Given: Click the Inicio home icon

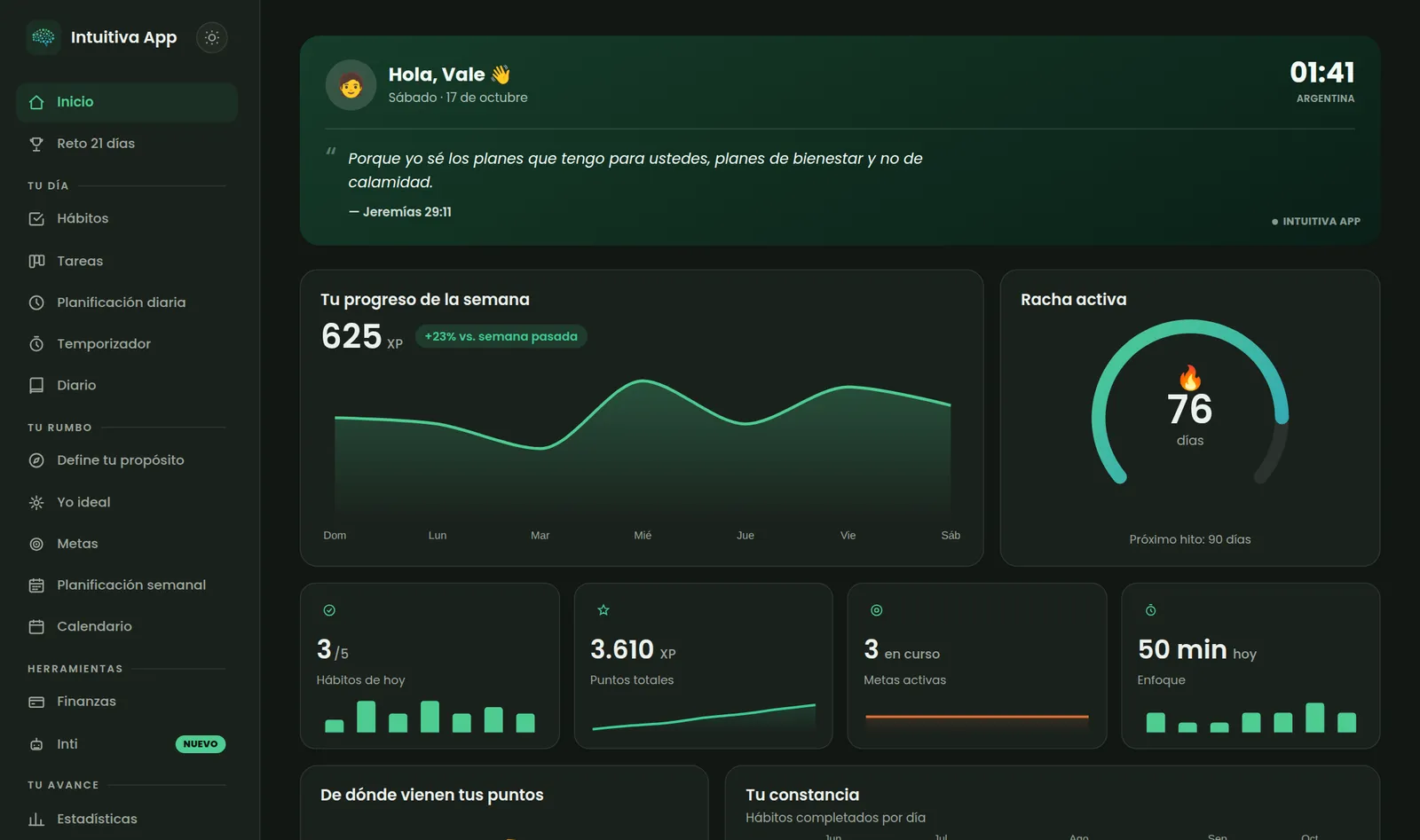Looking at the screenshot, I should click(x=36, y=102).
